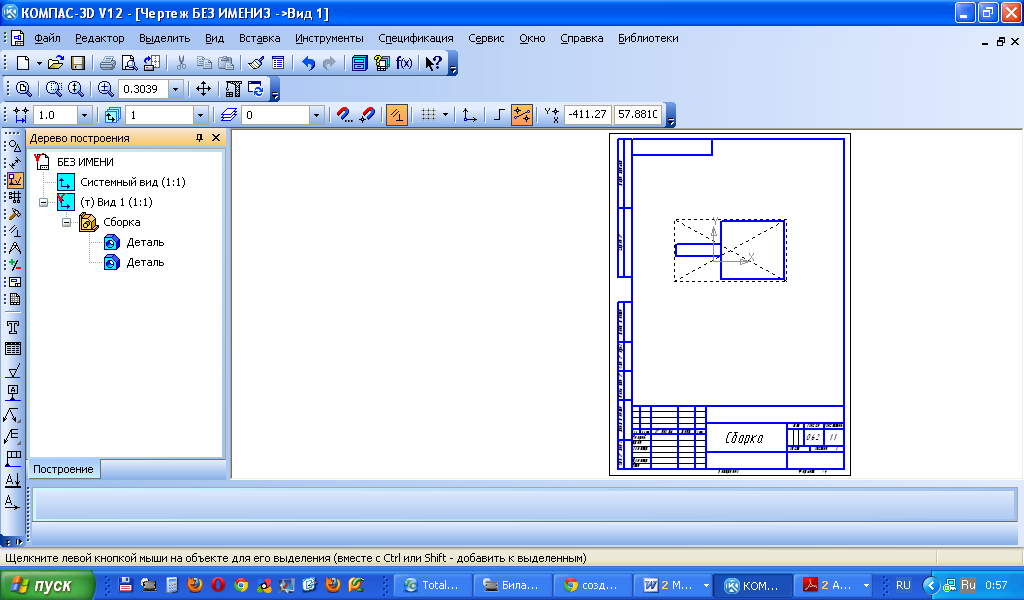The image size is (1024, 600).
Task: Open the Инструменты menu
Action: point(329,38)
